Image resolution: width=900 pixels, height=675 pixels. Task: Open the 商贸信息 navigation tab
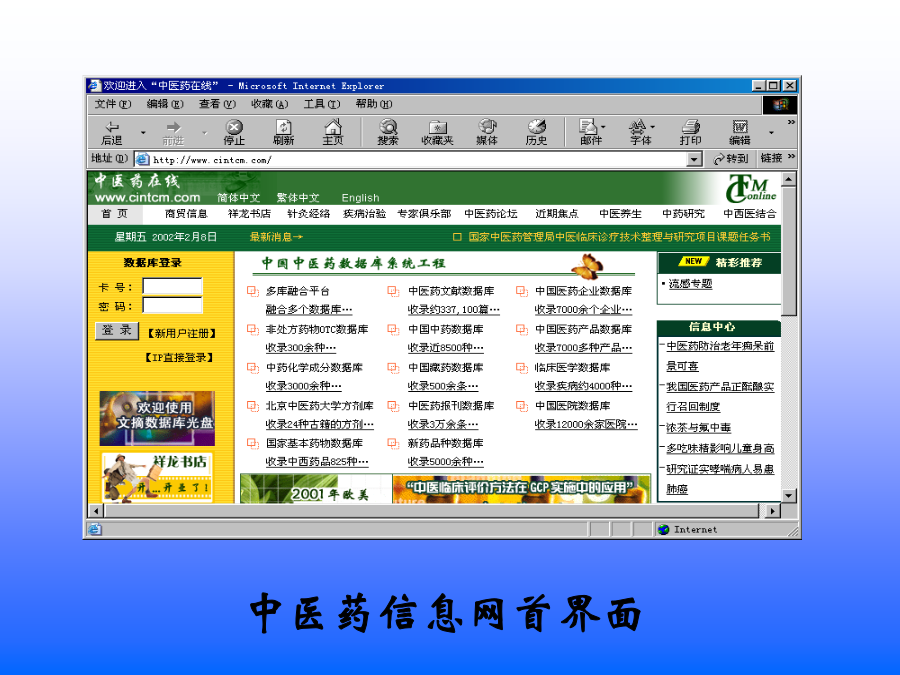pos(186,214)
